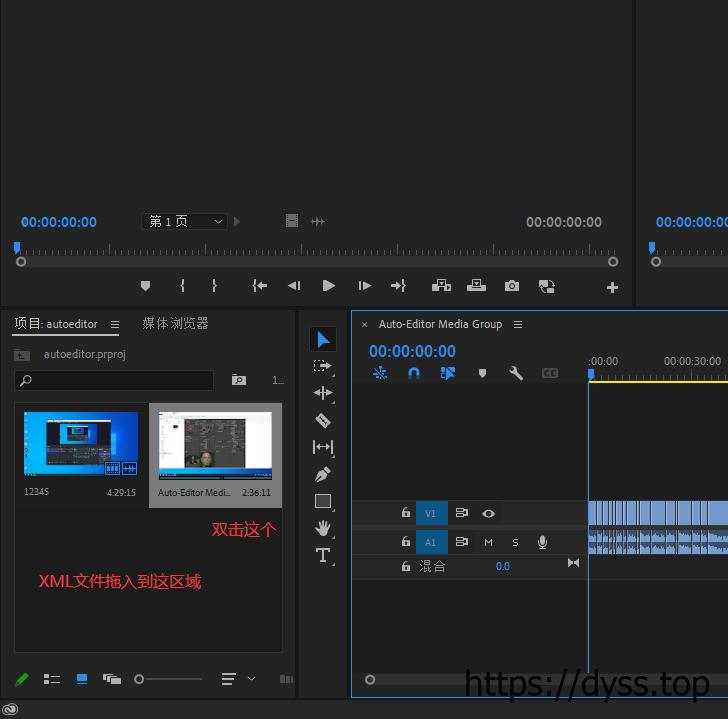The width and height of the screenshot is (728, 719).
Task: Click the find bin search-folder icon
Action: 239,380
